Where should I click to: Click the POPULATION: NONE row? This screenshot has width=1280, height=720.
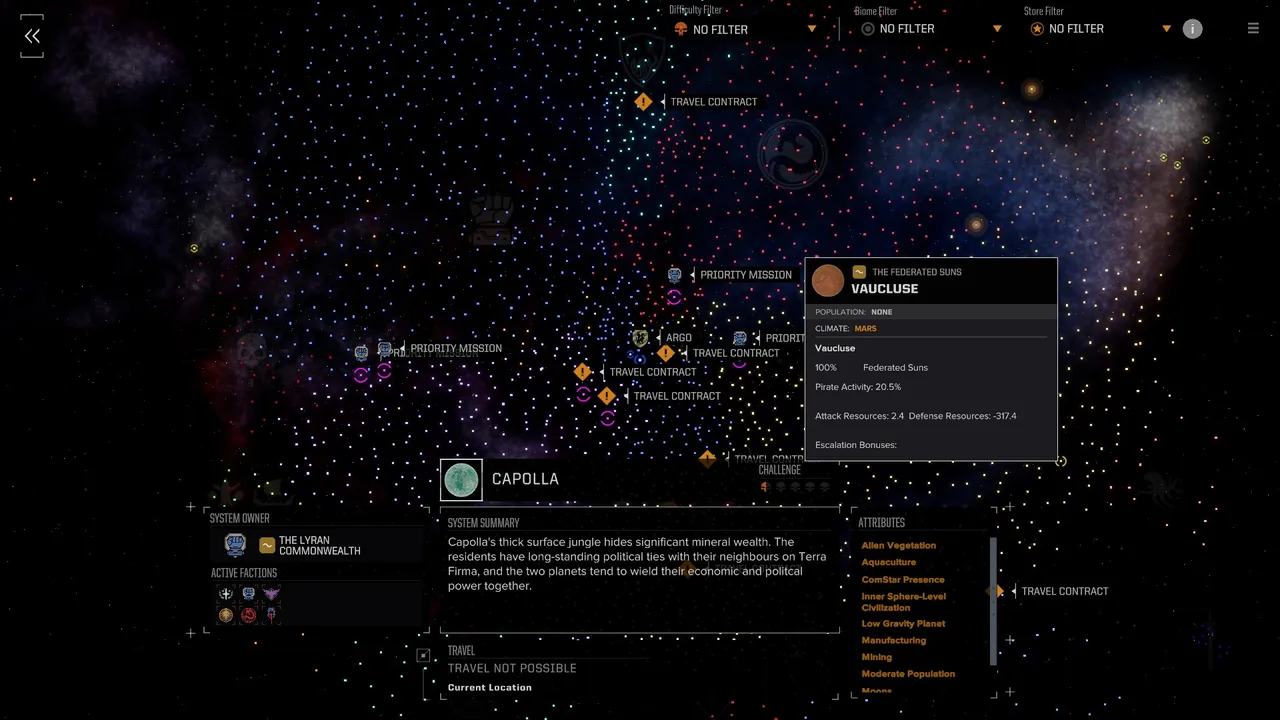coord(931,312)
